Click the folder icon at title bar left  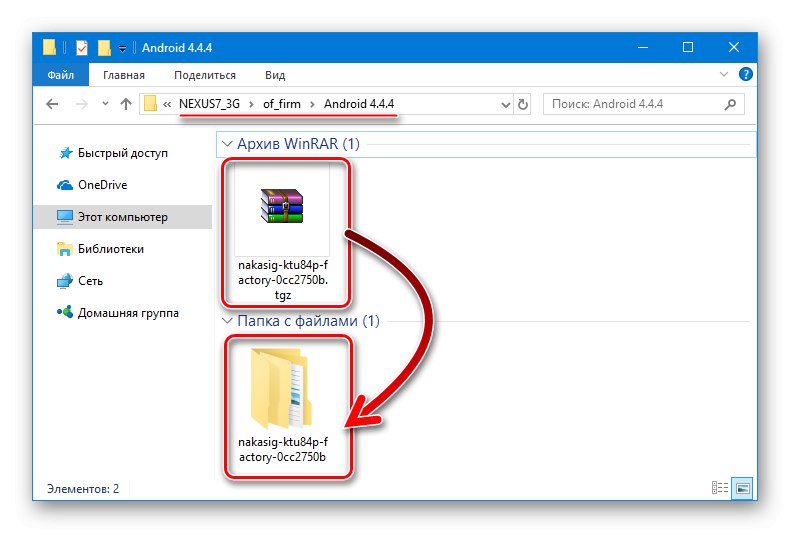click(x=49, y=47)
